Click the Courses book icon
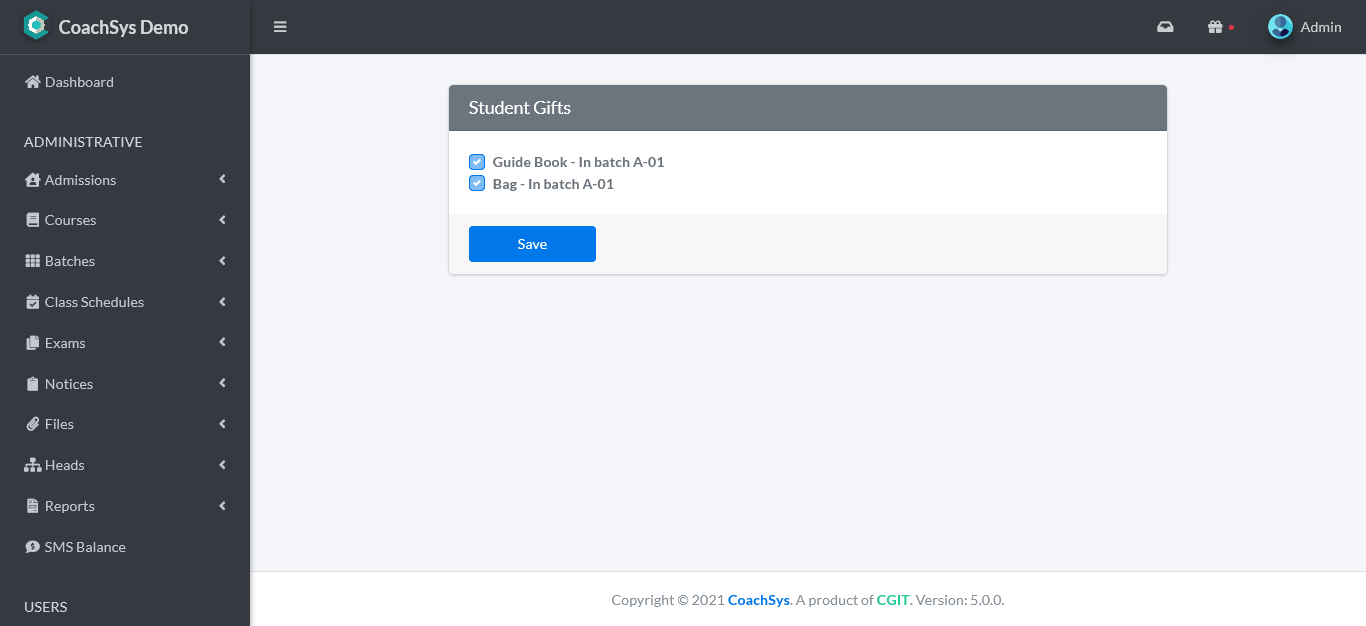 click(33, 220)
